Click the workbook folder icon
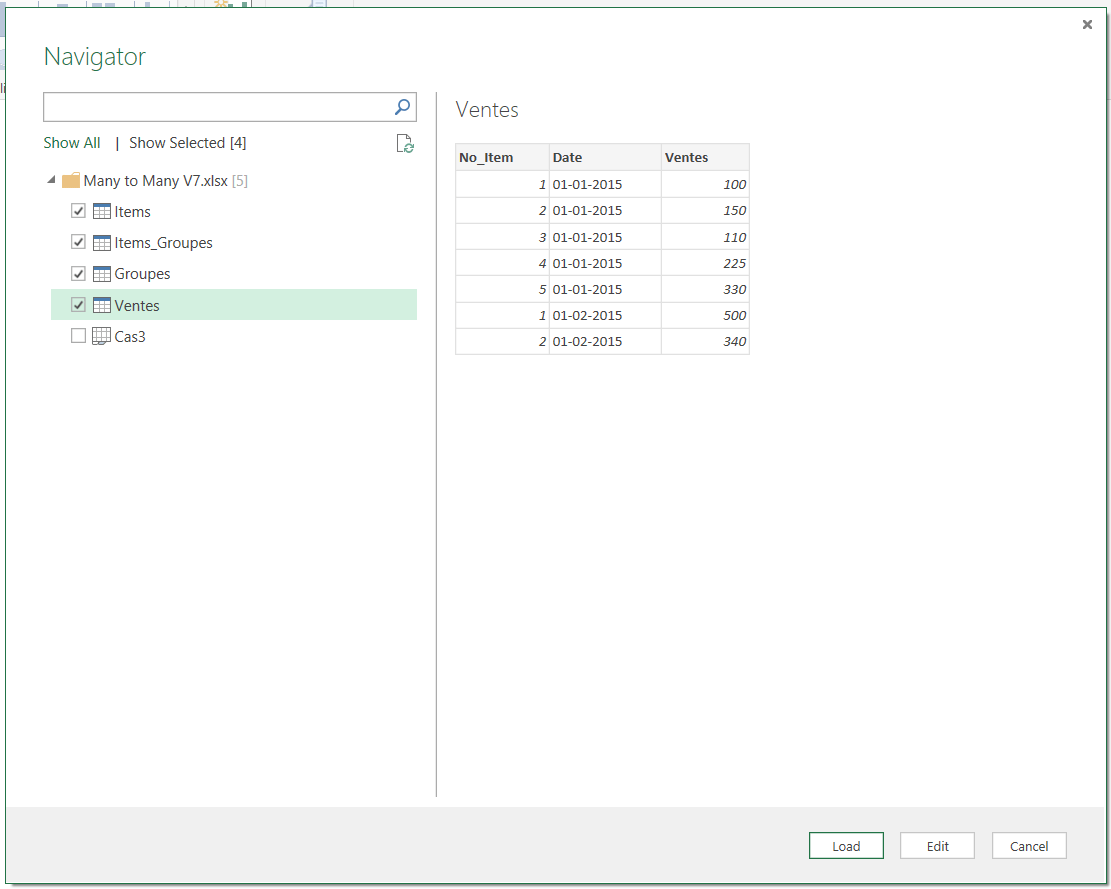This screenshot has height=889, width=1111. [70, 181]
